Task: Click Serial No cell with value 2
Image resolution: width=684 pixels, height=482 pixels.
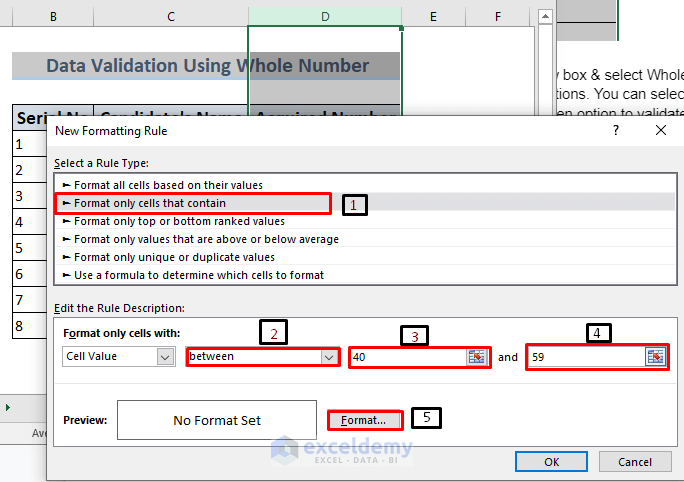Action: click(30, 170)
